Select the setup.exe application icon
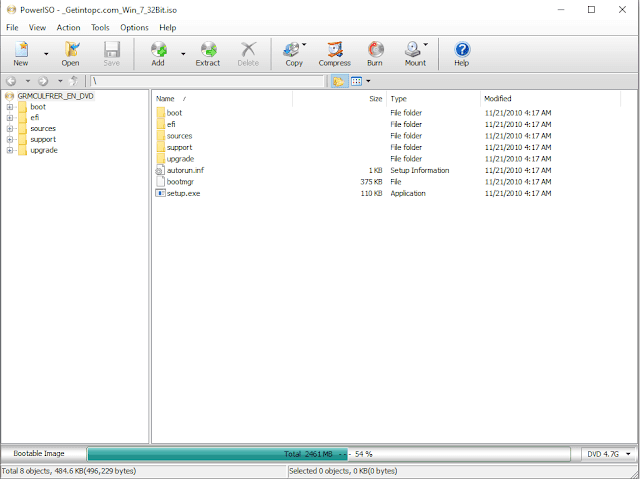640x479 pixels. (160, 193)
